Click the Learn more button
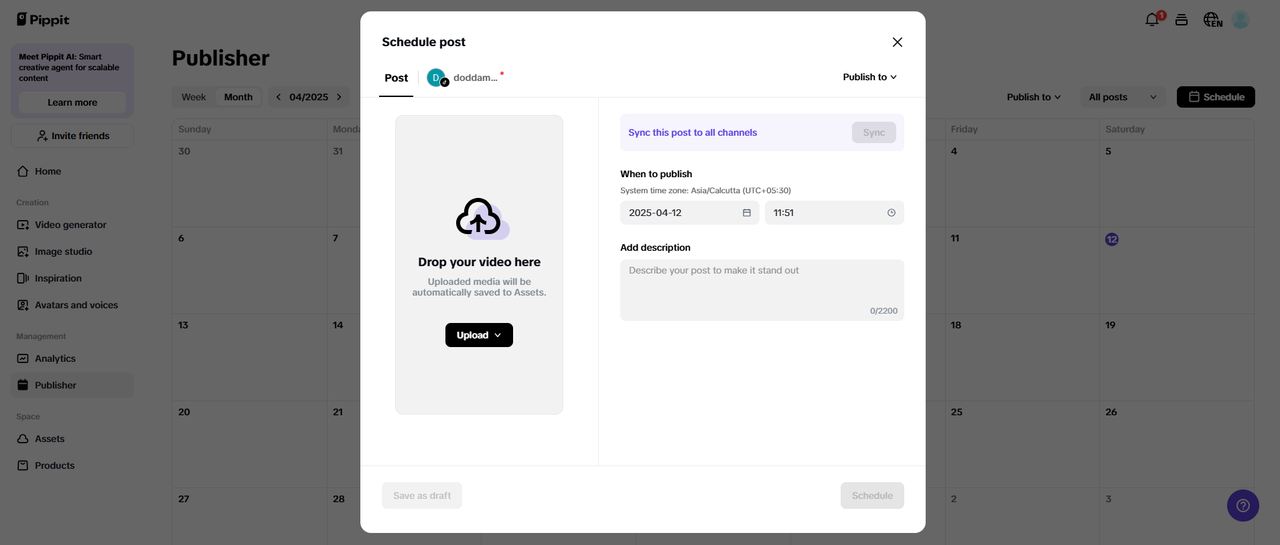The image size is (1280, 545). 72,102
